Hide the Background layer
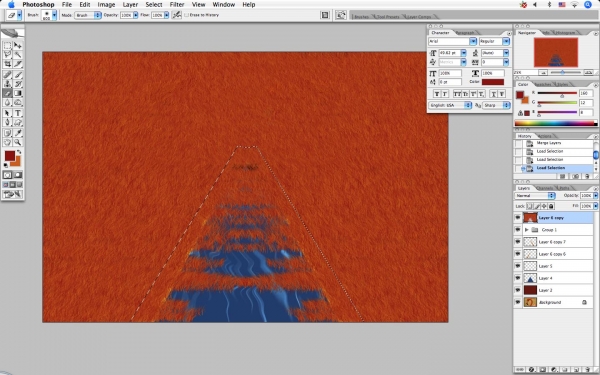 pyautogui.click(x=517, y=302)
